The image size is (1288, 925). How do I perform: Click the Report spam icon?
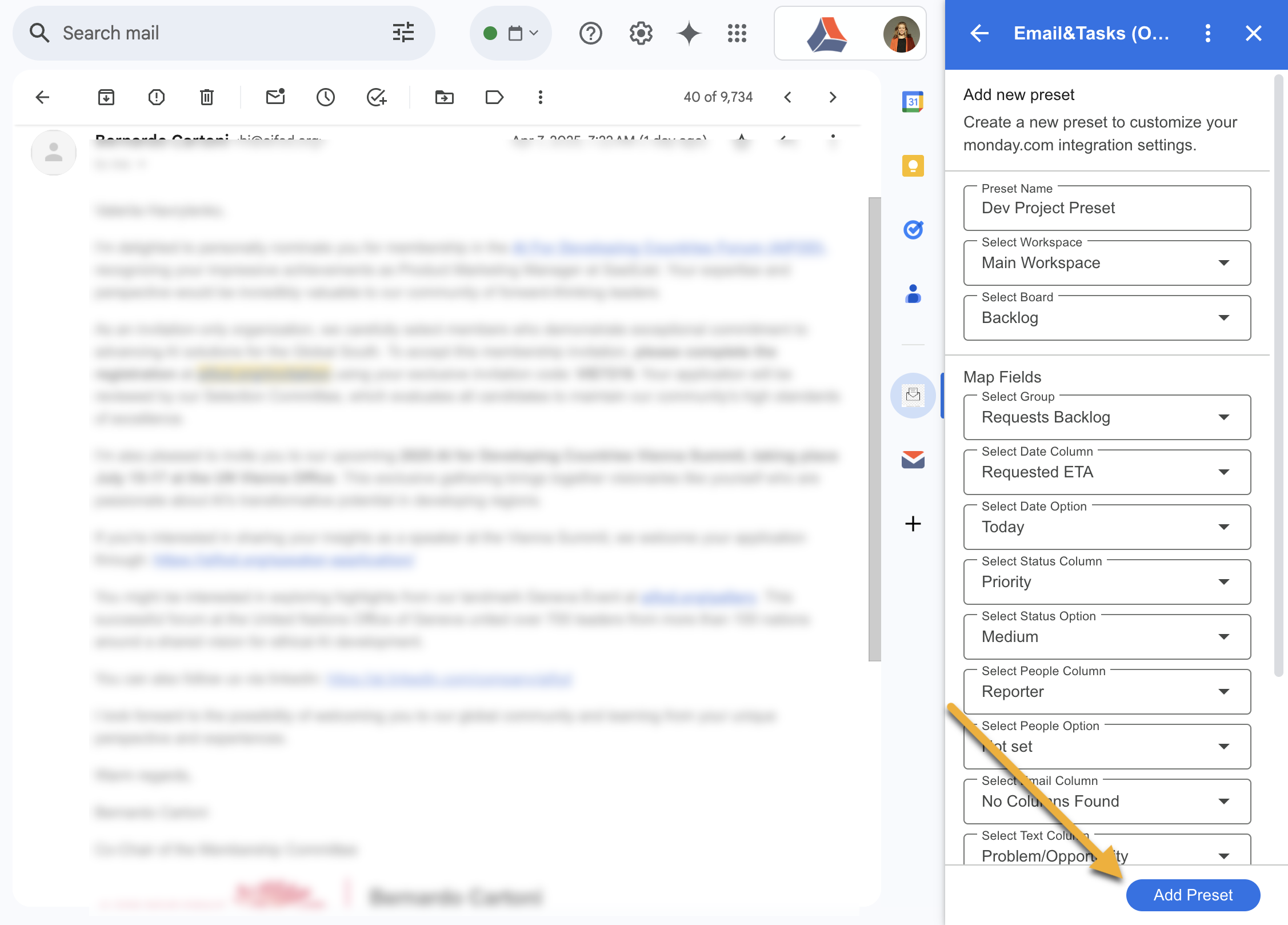(157, 97)
